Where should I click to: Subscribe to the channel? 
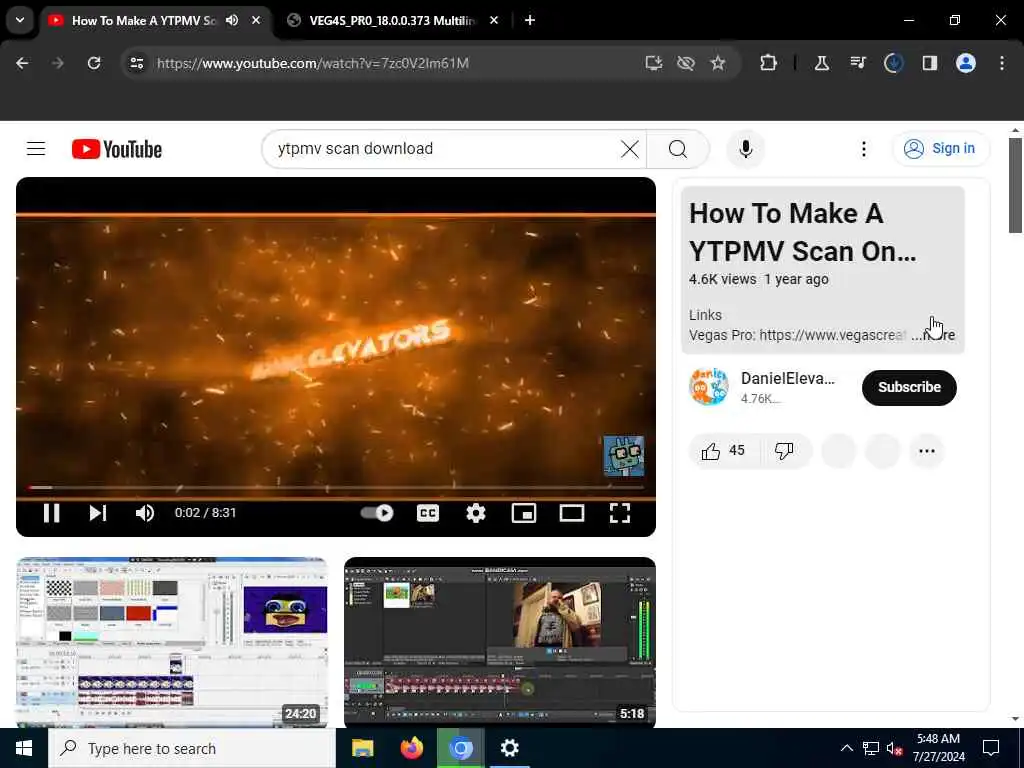click(x=909, y=387)
